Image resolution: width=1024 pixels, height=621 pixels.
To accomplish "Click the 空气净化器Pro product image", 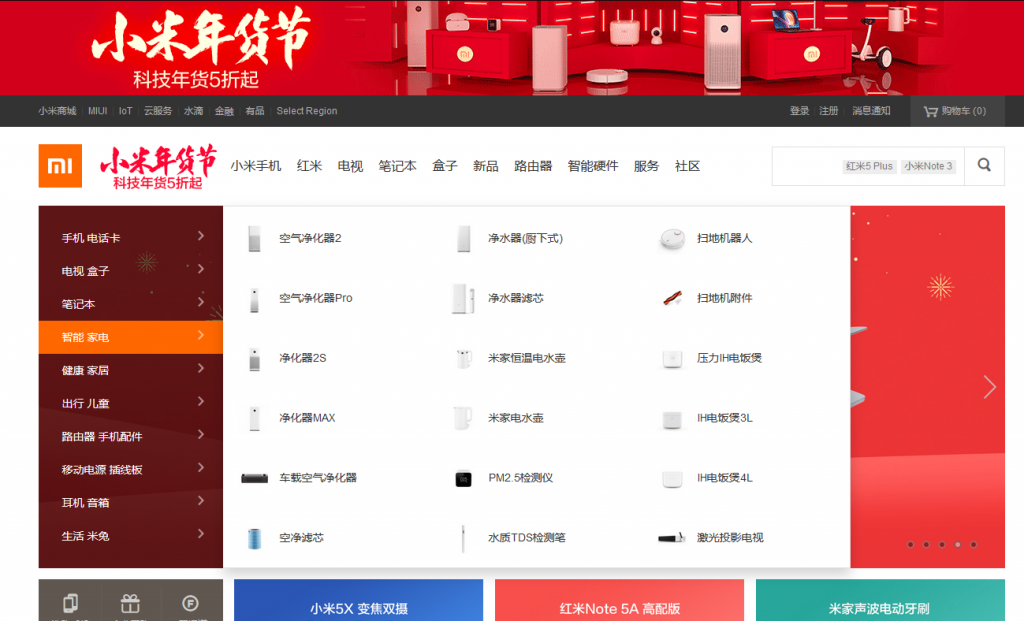I will [255, 298].
